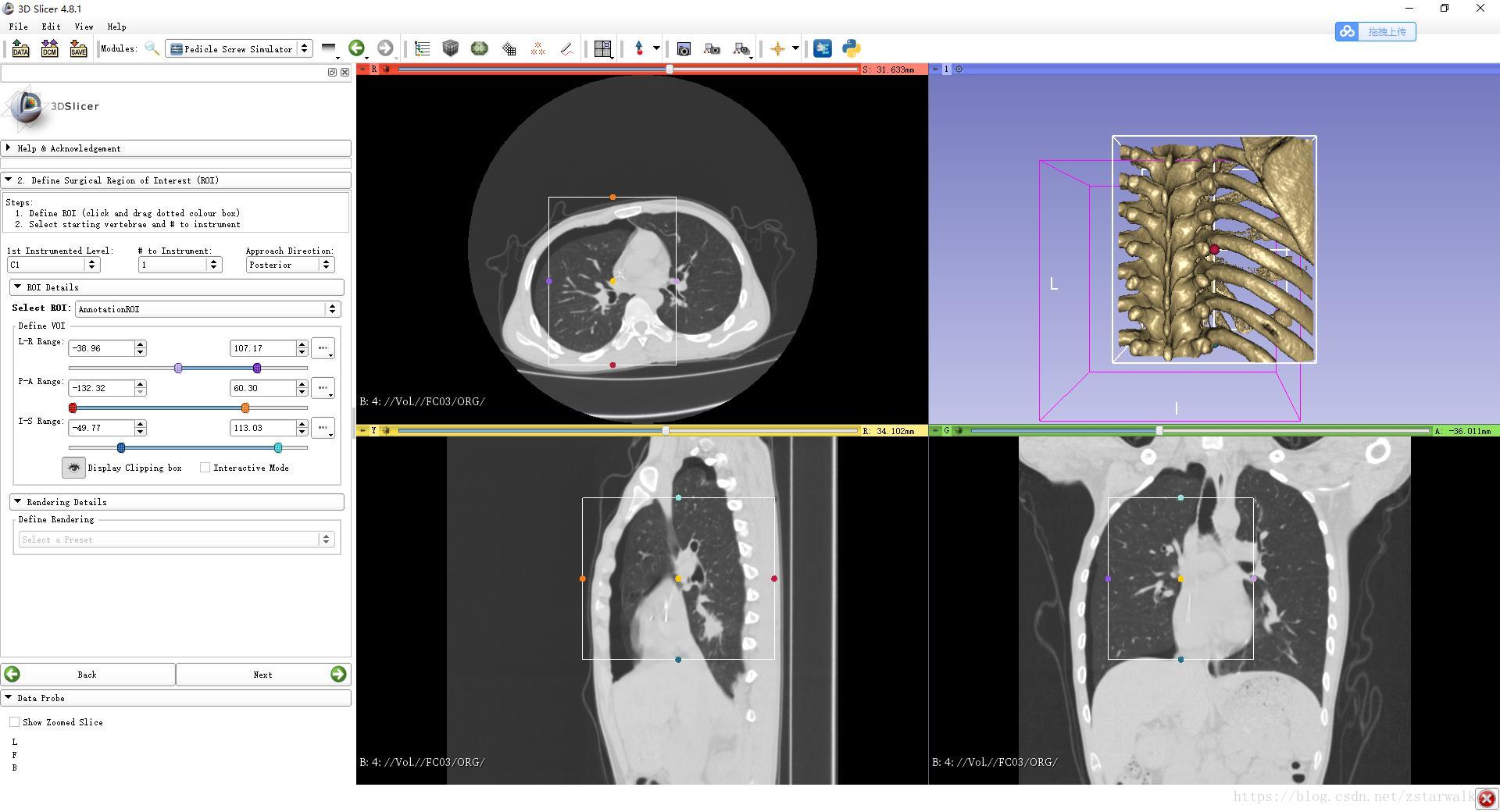1500x812 pixels.
Task: Click the SAVE scene icon
Action: (x=78, y=48)
